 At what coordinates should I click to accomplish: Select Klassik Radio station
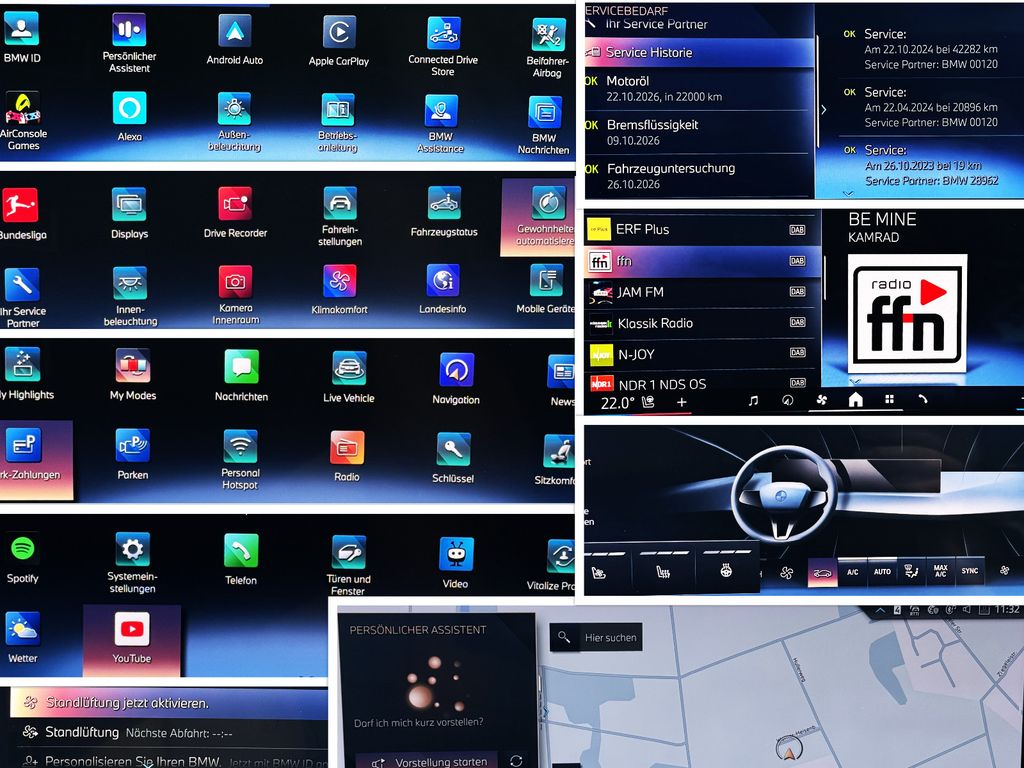pyautogui.click(x=700, y=323)
